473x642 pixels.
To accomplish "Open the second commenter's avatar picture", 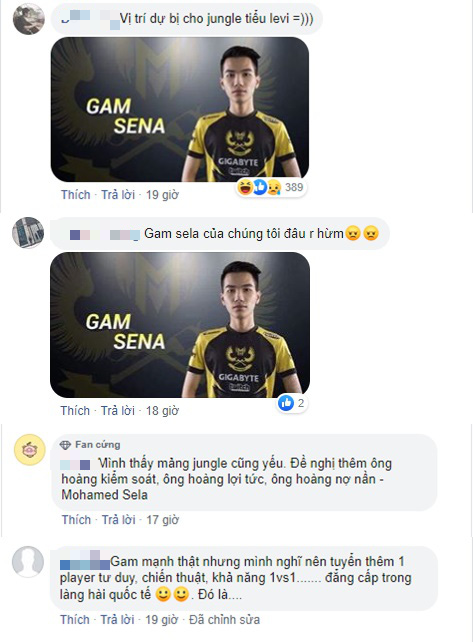I will click(28, 233).
